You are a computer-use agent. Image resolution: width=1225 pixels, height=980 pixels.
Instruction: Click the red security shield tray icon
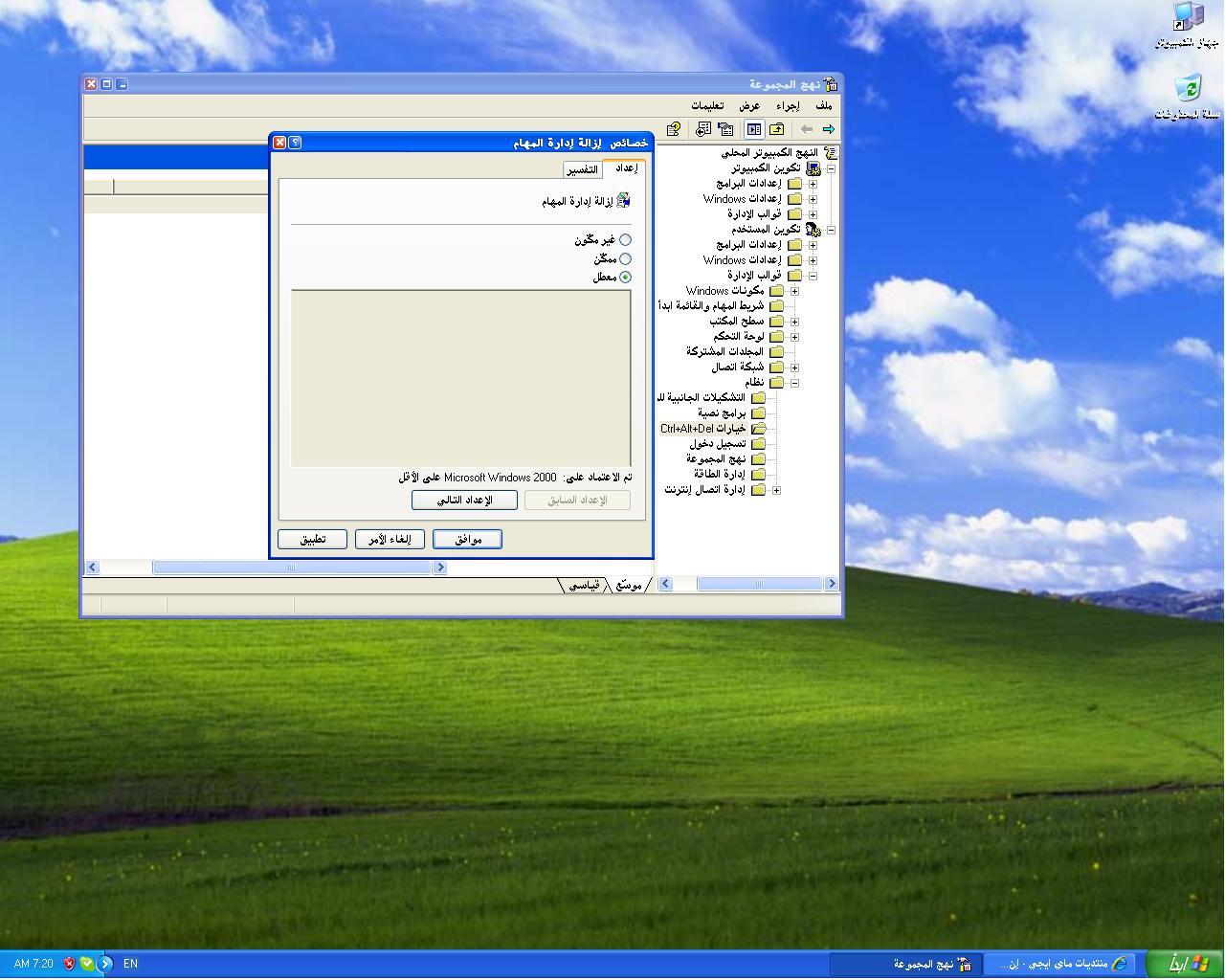coord(69,964)
